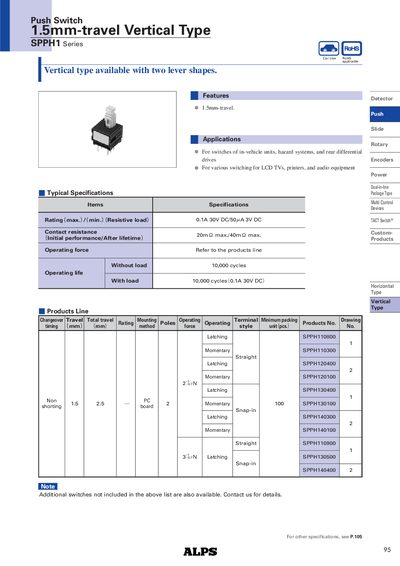
Task: Click the Typical Specifications heading
Action: point(80,193)
